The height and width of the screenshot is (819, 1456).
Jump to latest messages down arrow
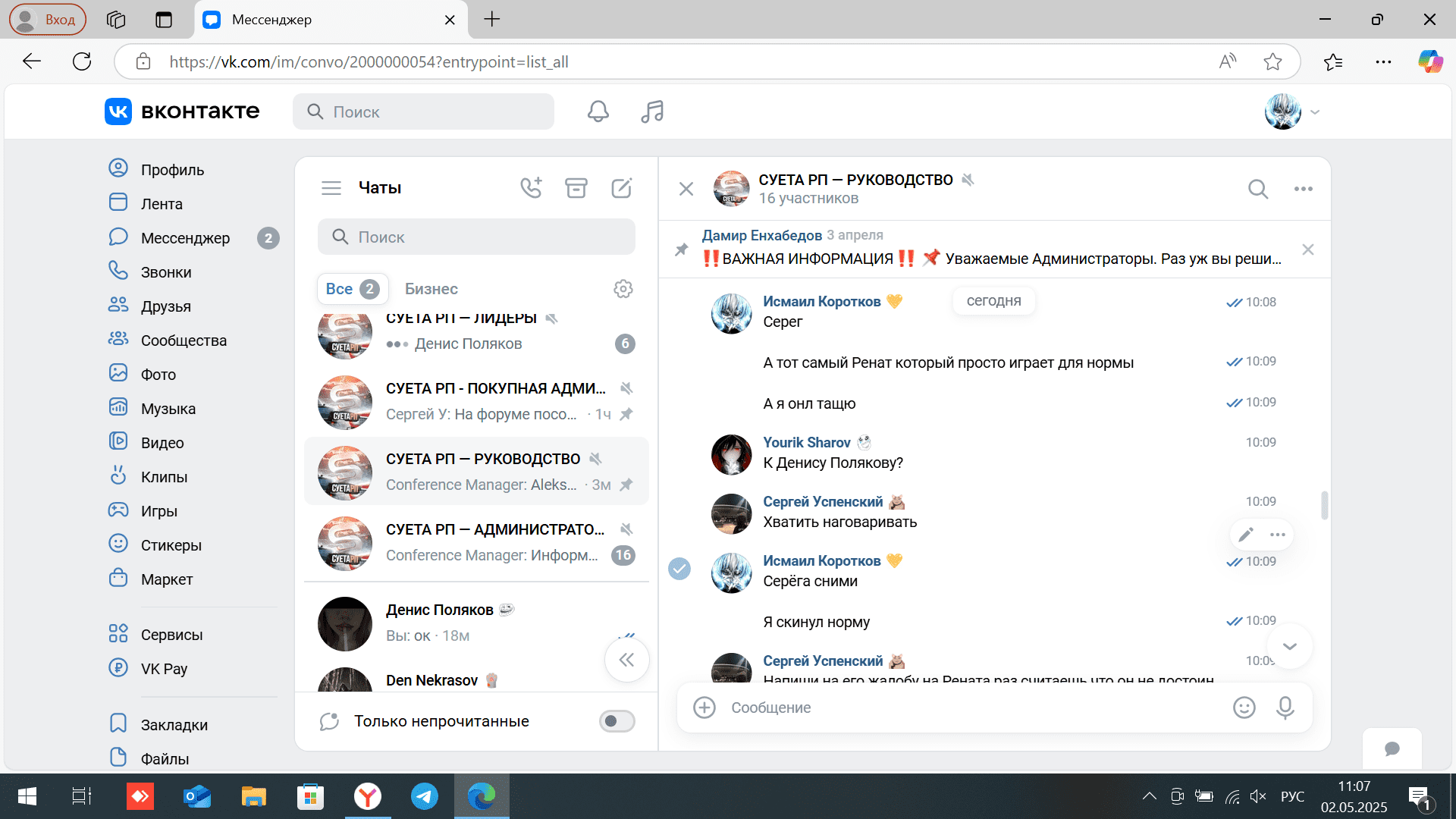pyautogui.click(x=1289, y=646)
